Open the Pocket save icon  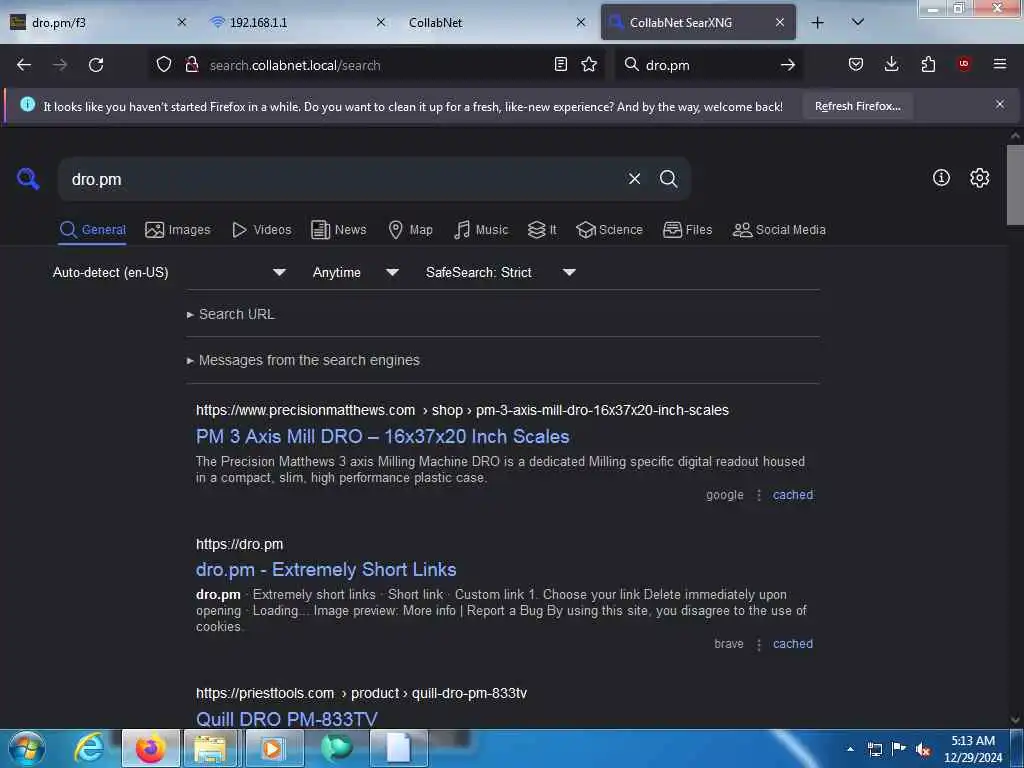click(x=856, y=64)
